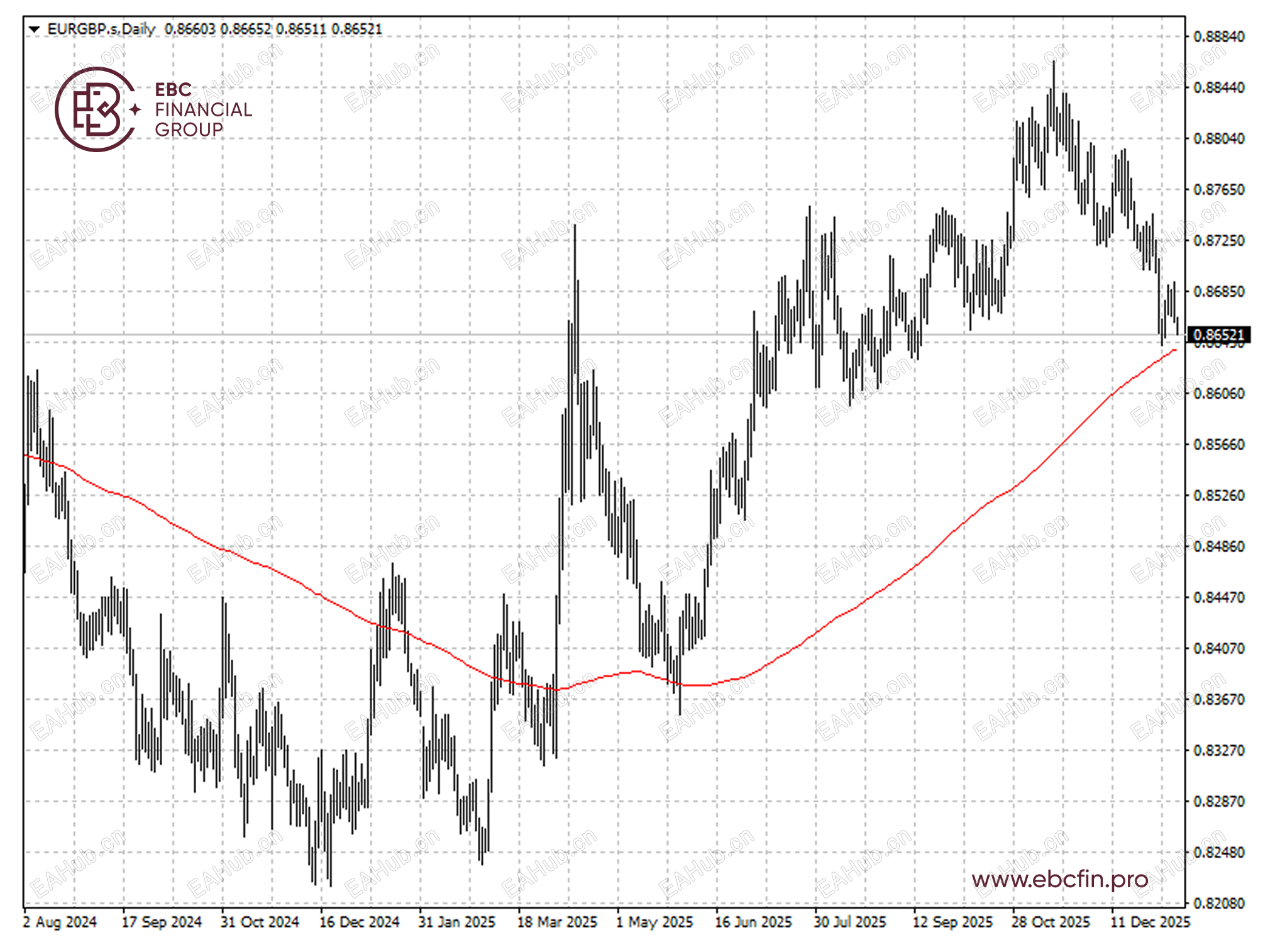This screenshot has height=952, width=1275.
Task: Click the 0.86060 price scale label
Action: point(1218,394)
